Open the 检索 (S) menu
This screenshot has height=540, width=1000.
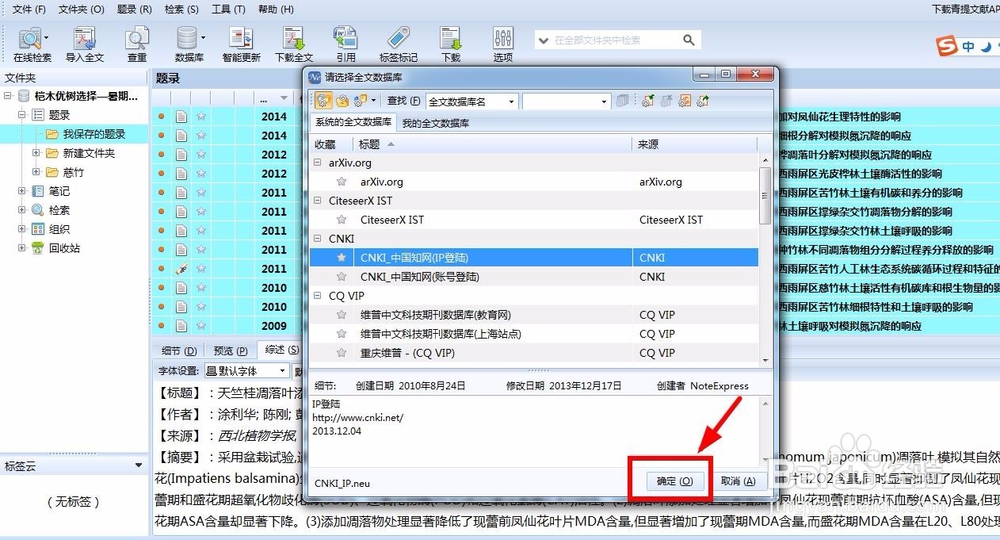(181, 10)
